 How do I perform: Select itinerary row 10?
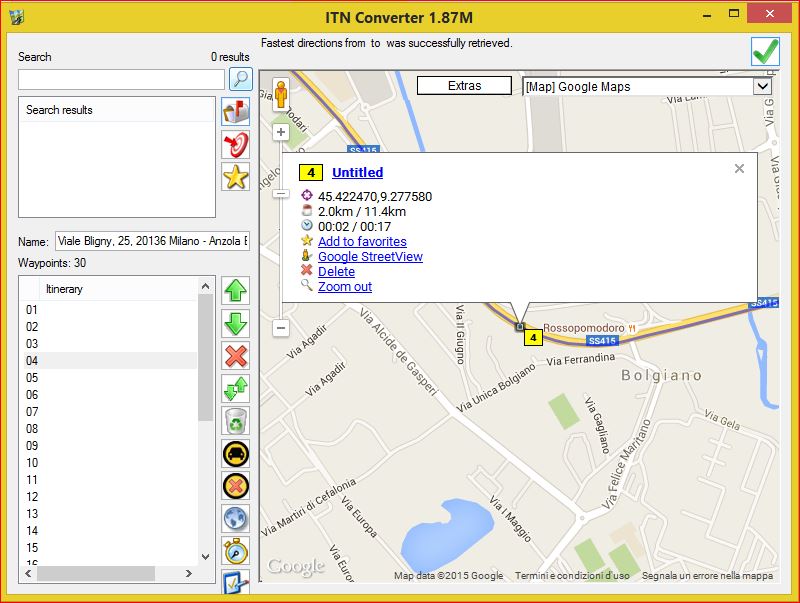pyautogui.click(x=108, y=463)
